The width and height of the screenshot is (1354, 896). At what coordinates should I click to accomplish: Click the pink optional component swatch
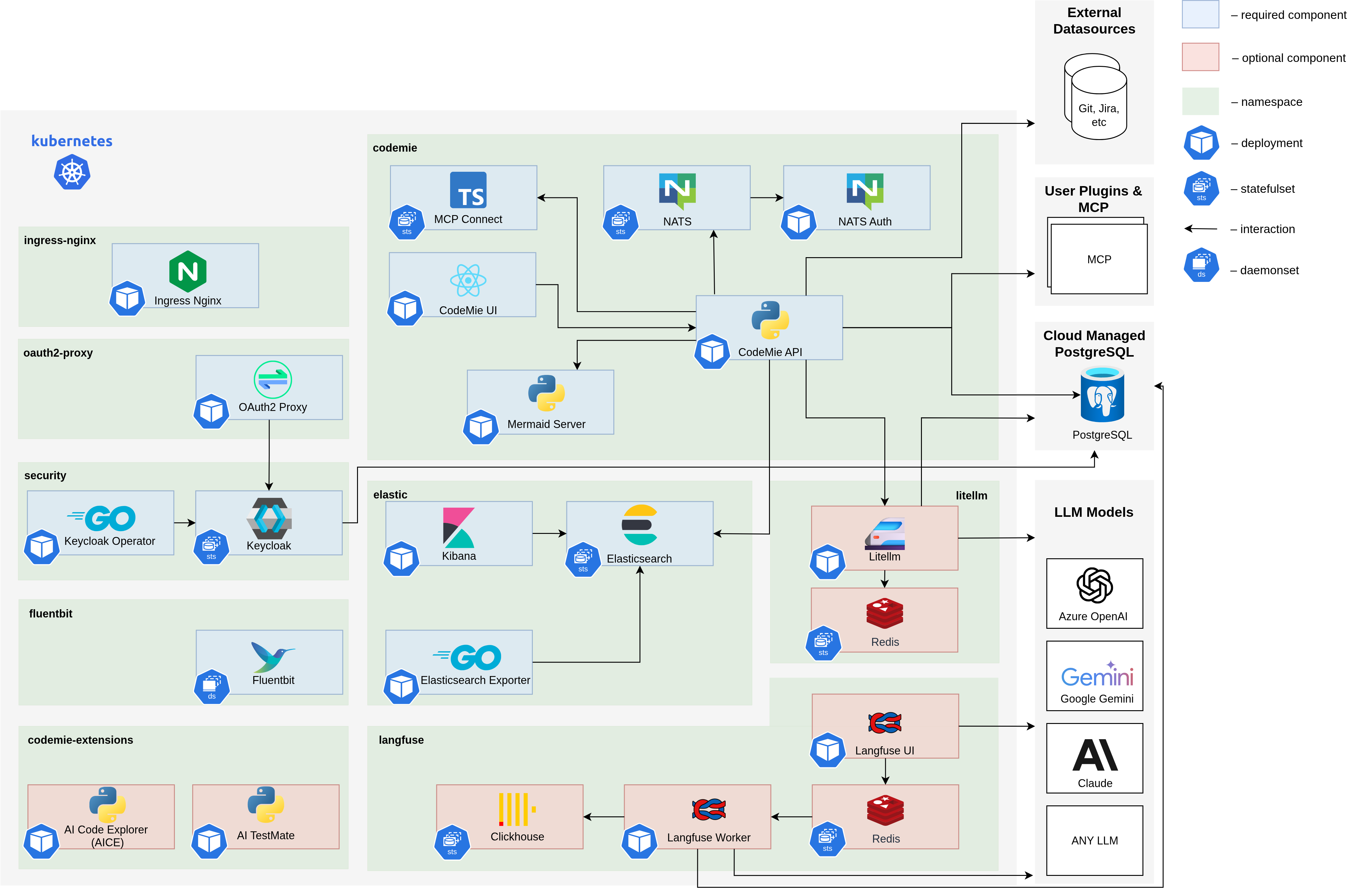(1200, 57)
